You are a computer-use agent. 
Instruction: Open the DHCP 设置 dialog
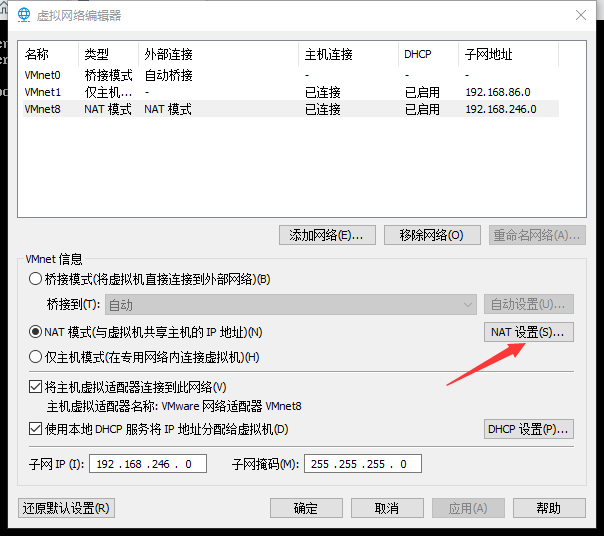pos(528,429)
